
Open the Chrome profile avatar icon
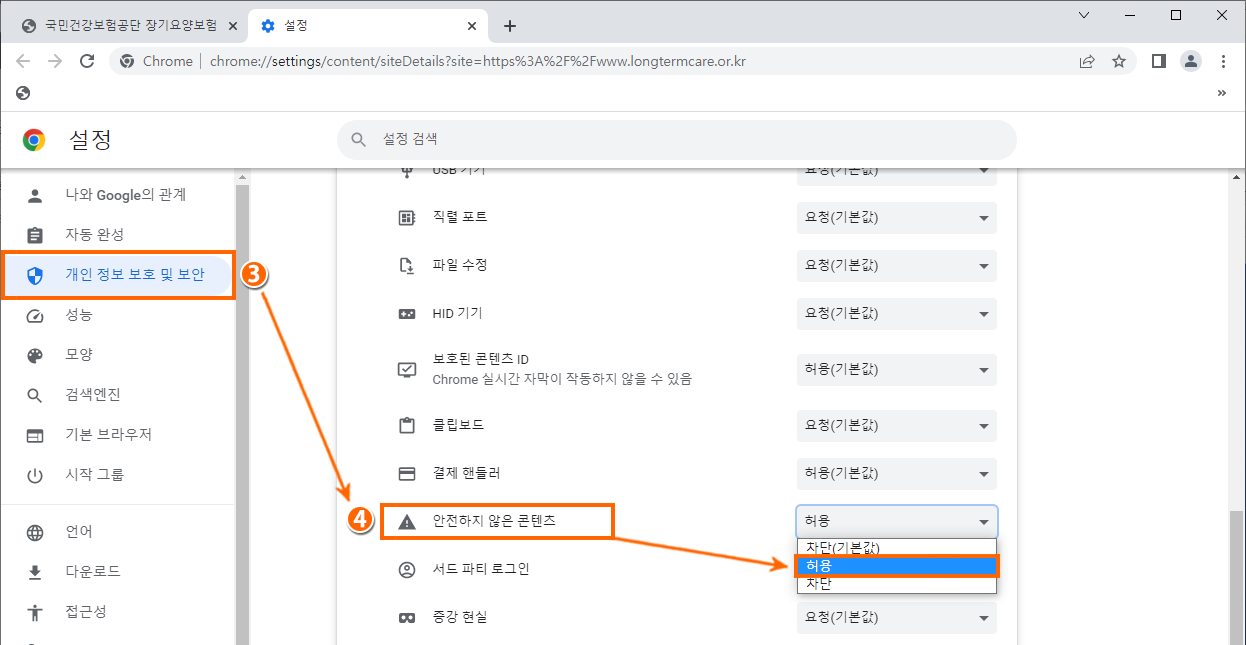[x=1190, y=61]
